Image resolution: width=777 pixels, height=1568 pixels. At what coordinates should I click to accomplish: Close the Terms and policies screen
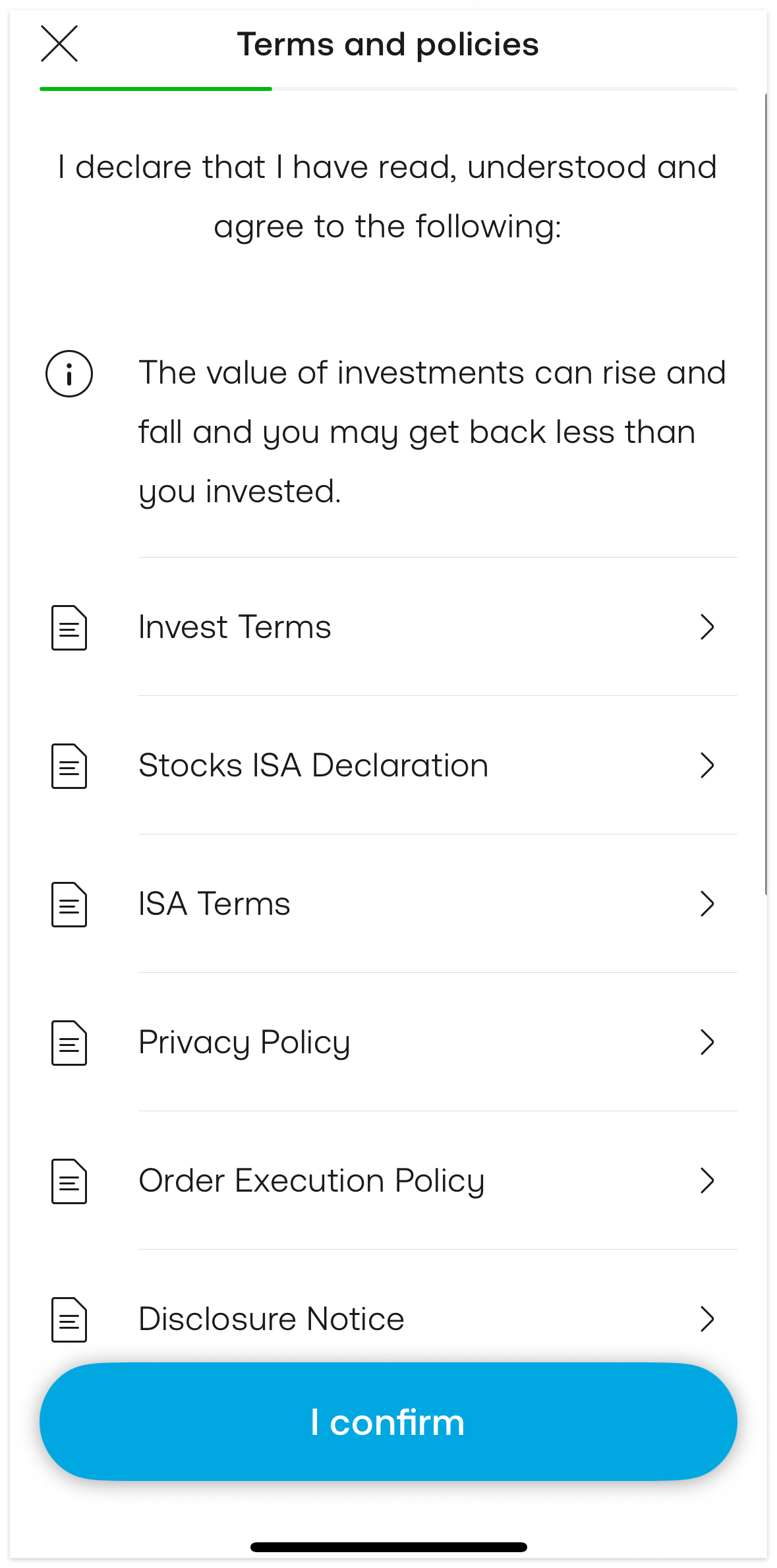pyautogui.click(x=59, y=44)
